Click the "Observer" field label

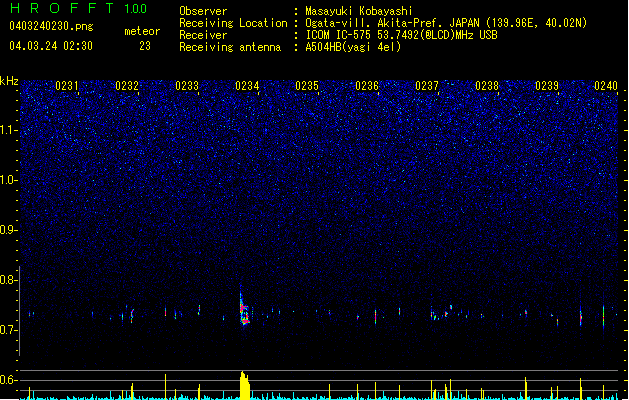[x=203, y=11]
